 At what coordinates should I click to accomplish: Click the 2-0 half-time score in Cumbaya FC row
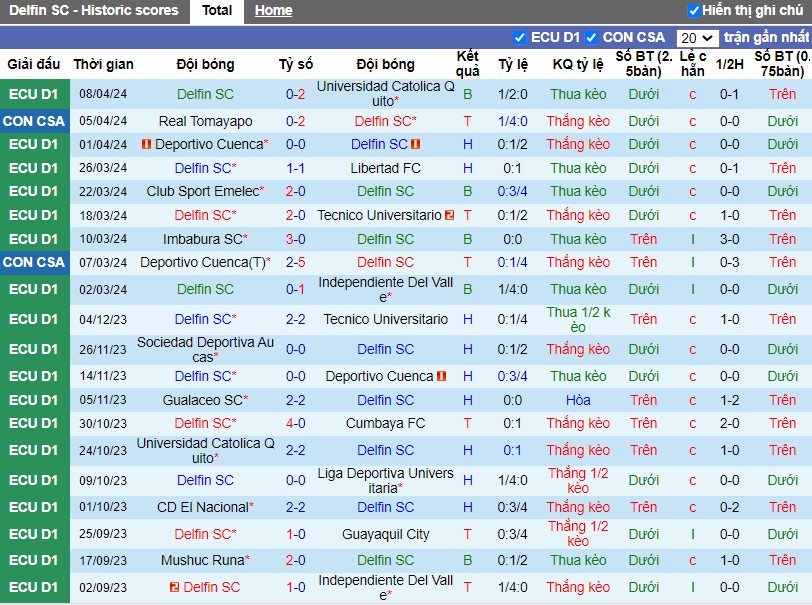730,423
